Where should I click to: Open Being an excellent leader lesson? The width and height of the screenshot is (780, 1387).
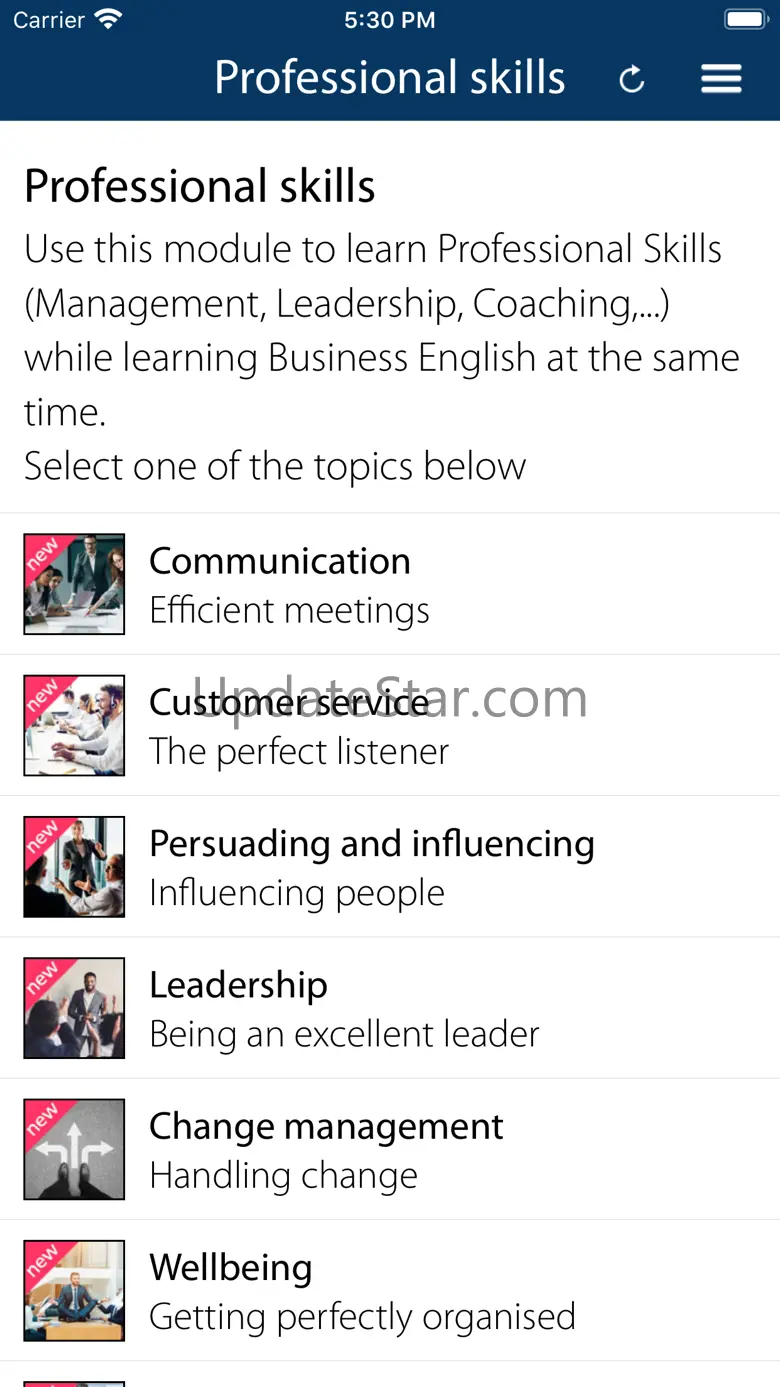point(344,1034)
